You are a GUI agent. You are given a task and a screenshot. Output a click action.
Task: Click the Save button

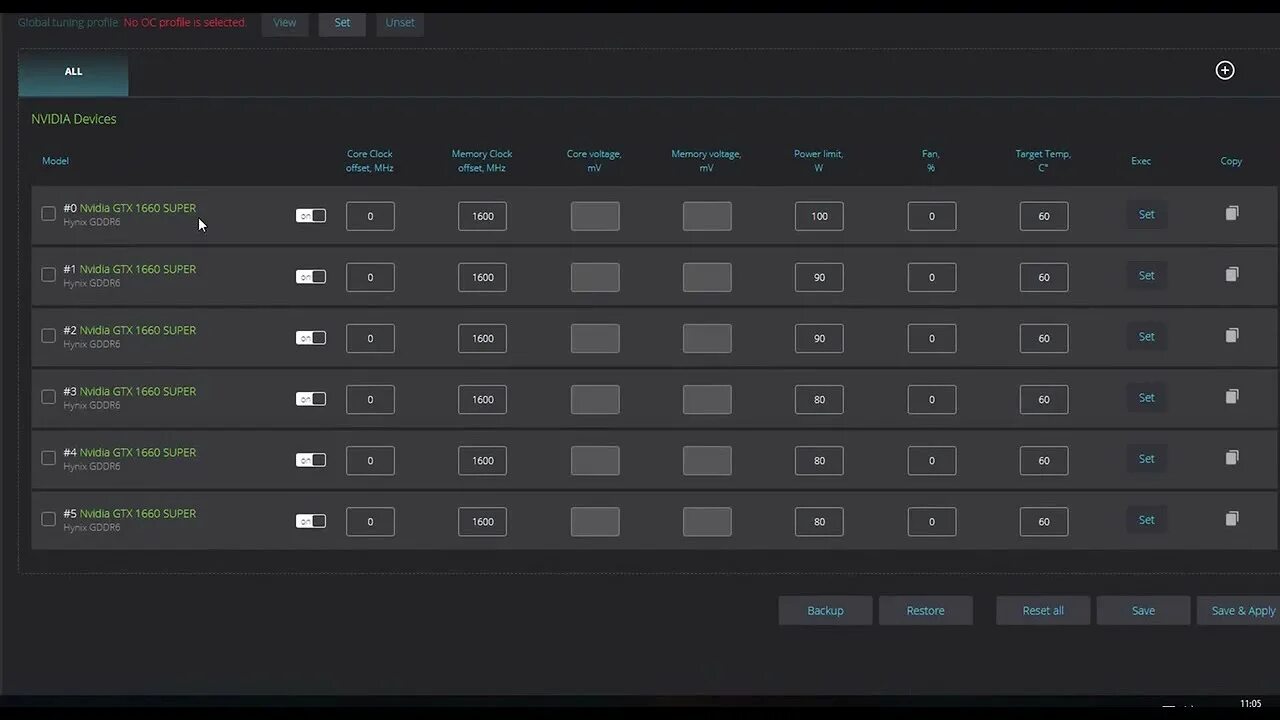pyautogui.click(x=1143, y=611)
